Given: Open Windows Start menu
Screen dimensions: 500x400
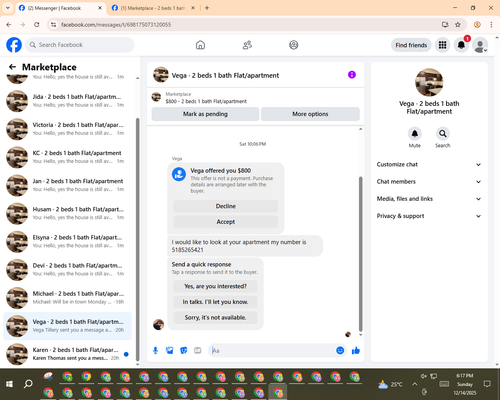Looking at the screenshot, I should click(x=9, y=384).
